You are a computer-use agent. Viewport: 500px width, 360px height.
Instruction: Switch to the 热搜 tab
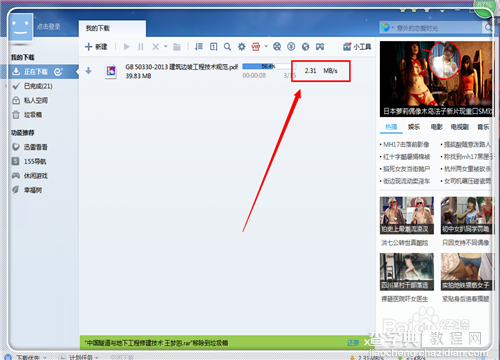391,127
